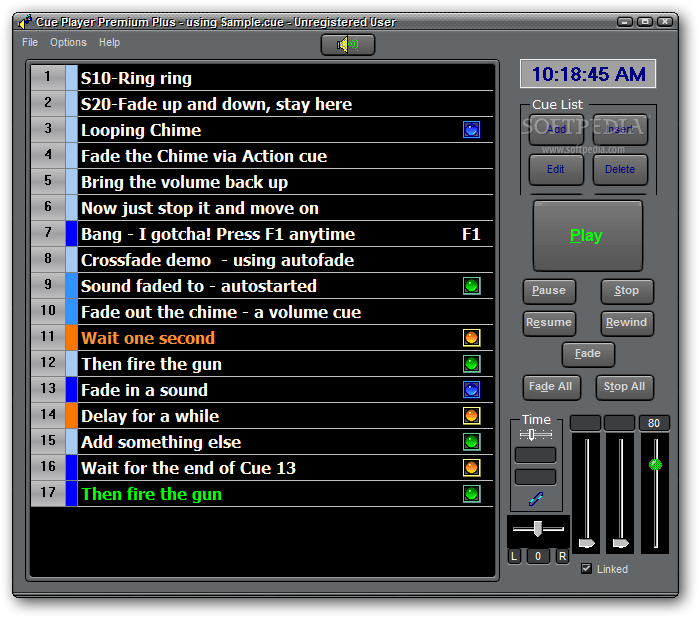Click row number 17 in cue list

tap(48, 492)
